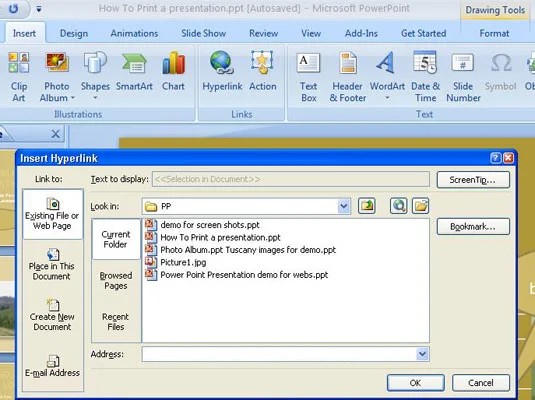Screen dimensions: 535x400
Task: Open Header & Footer
Action: click(348, 77)
